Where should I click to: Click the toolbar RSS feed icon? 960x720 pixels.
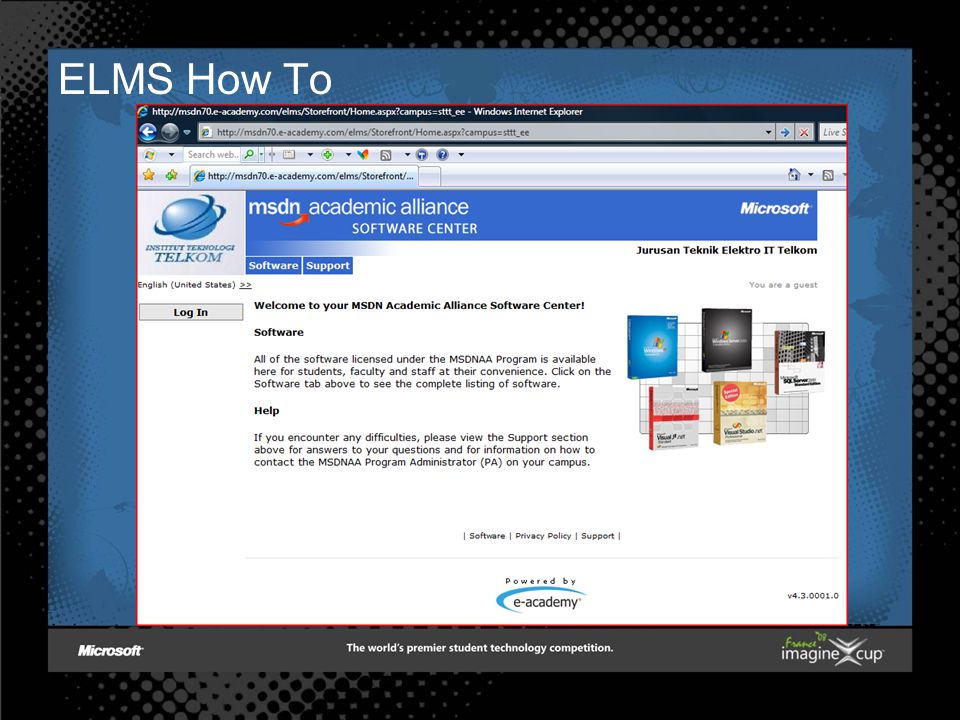click(386, 155)
